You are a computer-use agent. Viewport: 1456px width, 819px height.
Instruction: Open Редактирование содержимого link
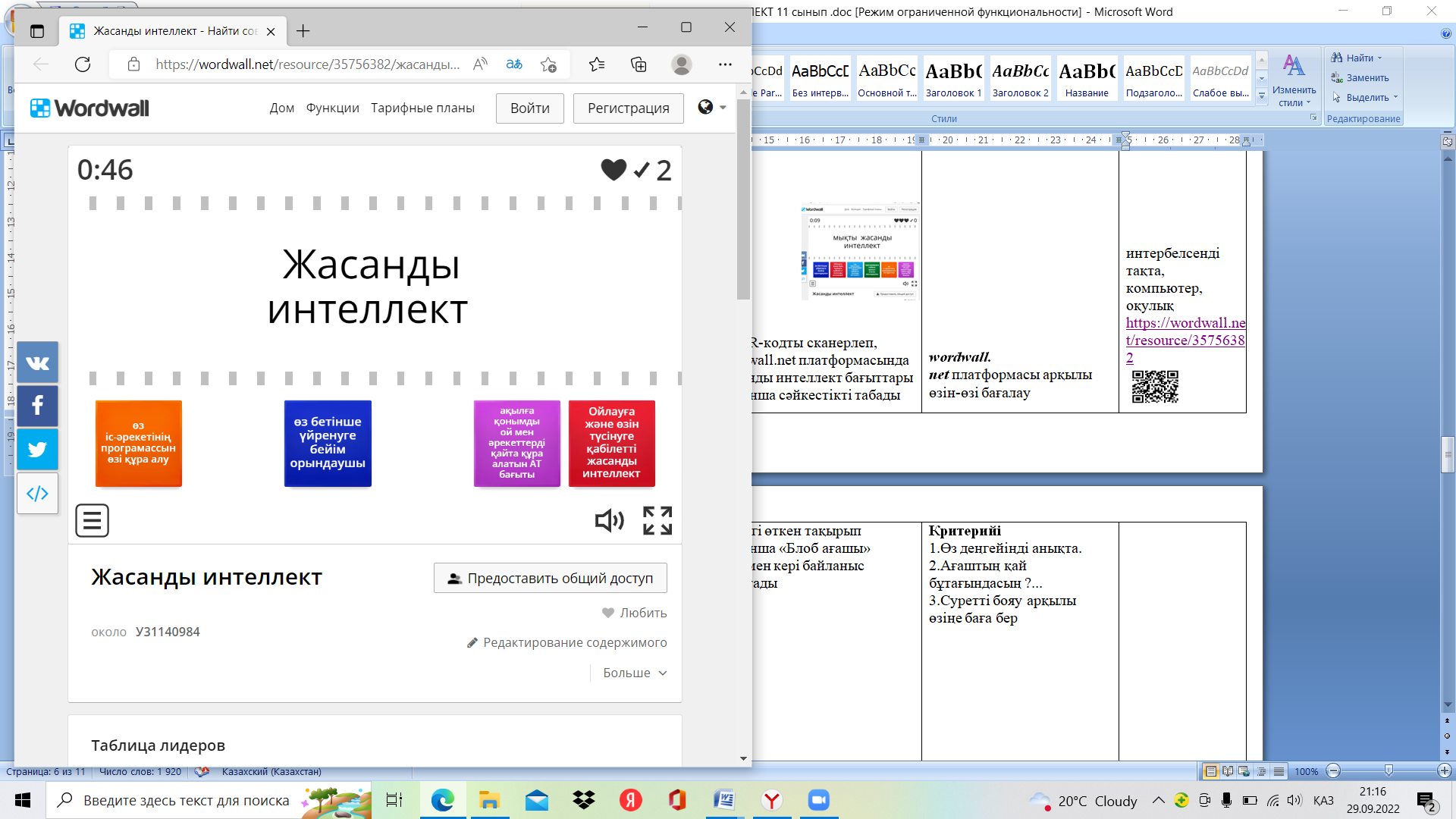coord(567,642)
